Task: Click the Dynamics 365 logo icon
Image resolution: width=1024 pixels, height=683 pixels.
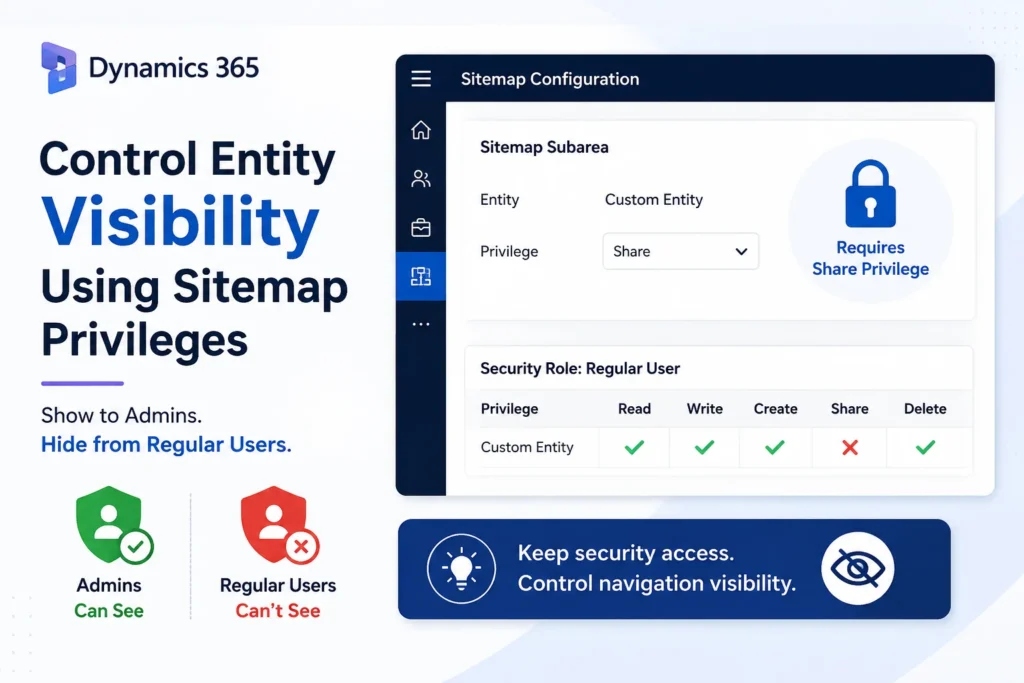Action: [x=59, y=68]
